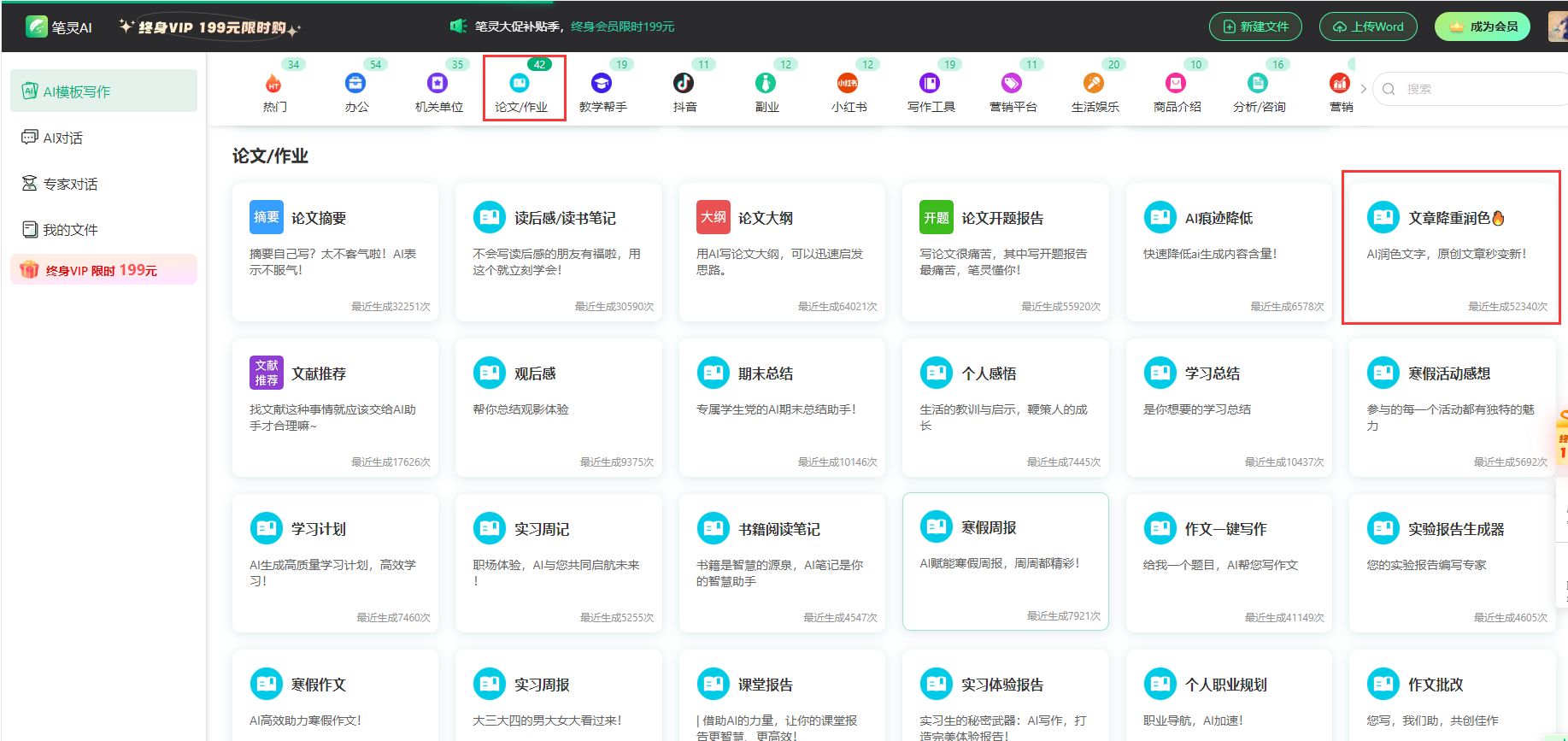Open the 观后感 template card
This screenshot has width=1568, height=741.
point(559,407)
